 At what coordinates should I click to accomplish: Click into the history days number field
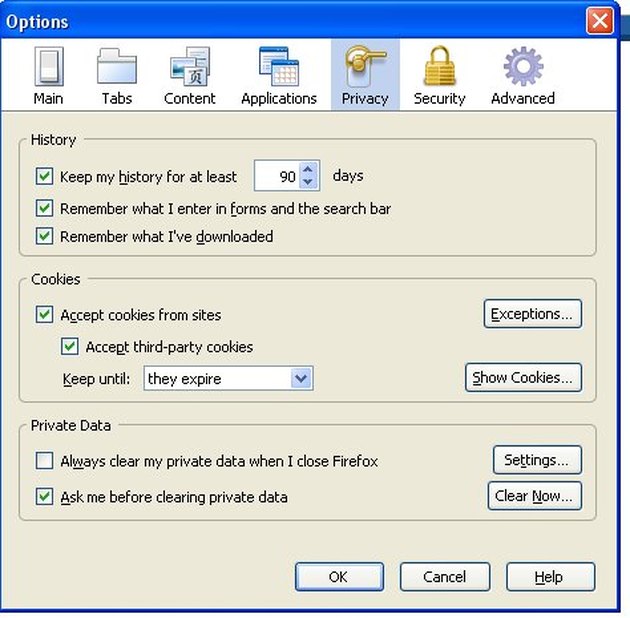tap(277, 176)
